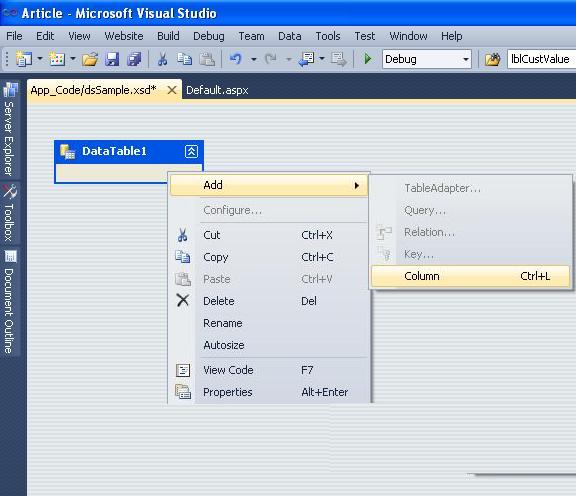
Task: Click the Save floppy disk icon
Action: click(112, 59)
